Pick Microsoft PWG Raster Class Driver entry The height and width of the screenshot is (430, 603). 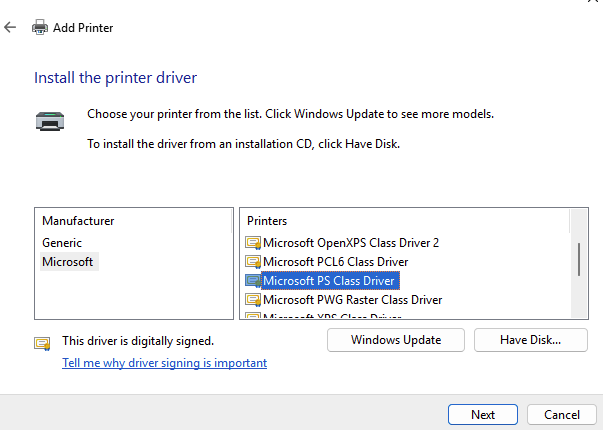[352, 299]
